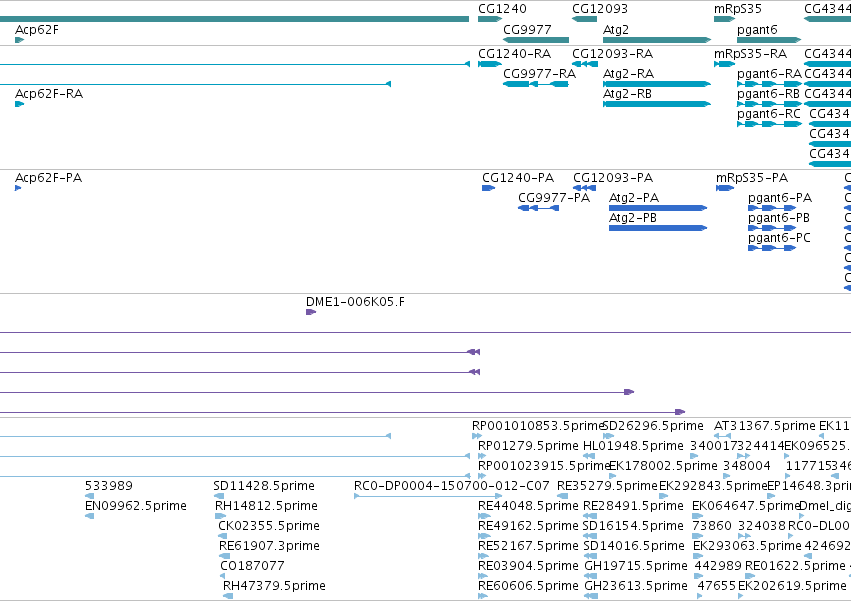The image size is (851, 601).
Task: Select EST GH23613.5prime
Action: (x=636, y=586)
